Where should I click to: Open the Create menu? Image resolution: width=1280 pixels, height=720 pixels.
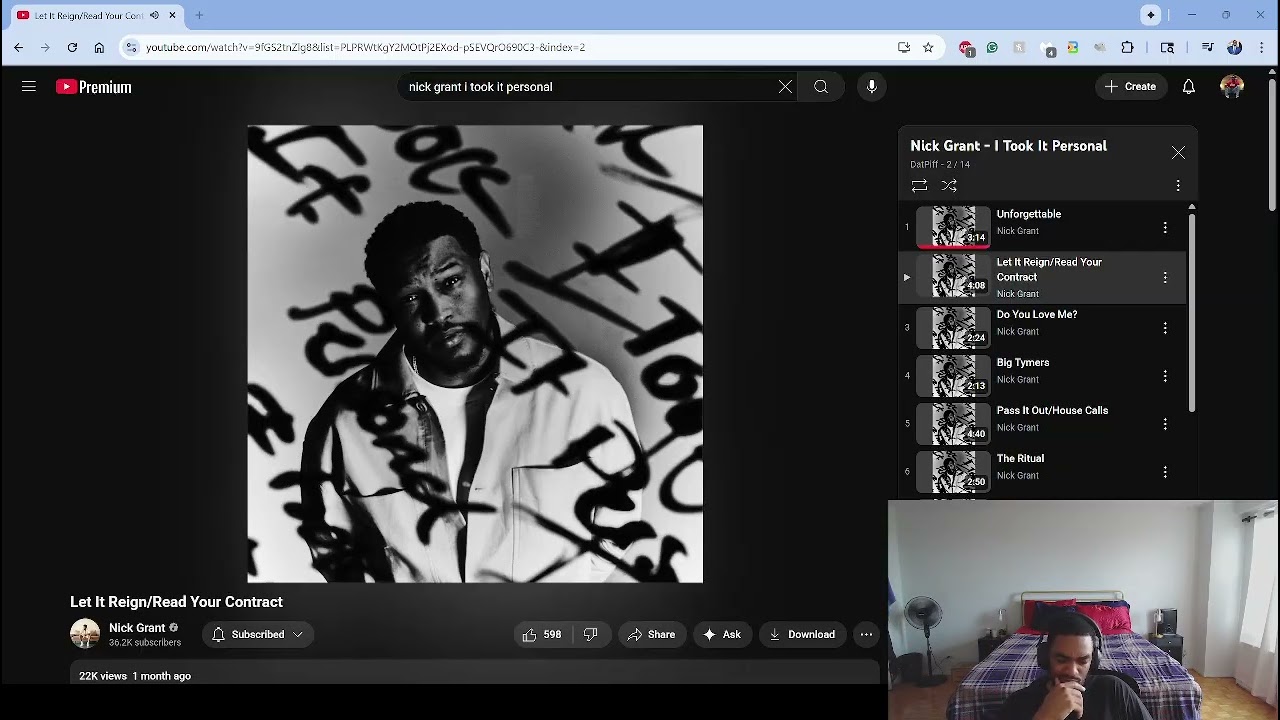click(x=1130, y=87)
